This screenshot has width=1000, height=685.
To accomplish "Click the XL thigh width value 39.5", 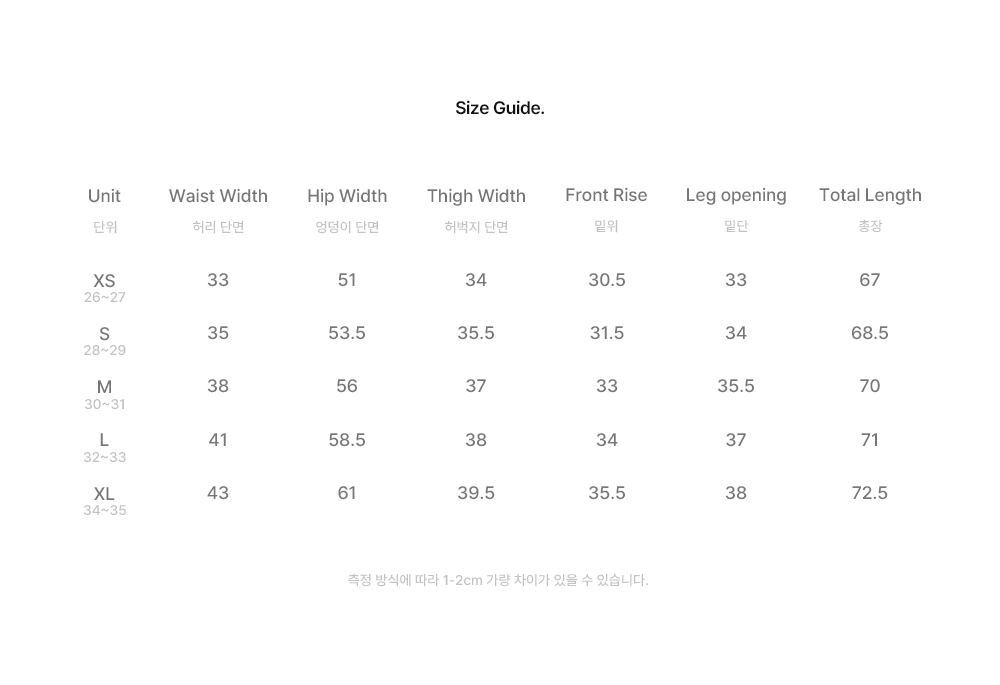I will (x=476, y=493).
